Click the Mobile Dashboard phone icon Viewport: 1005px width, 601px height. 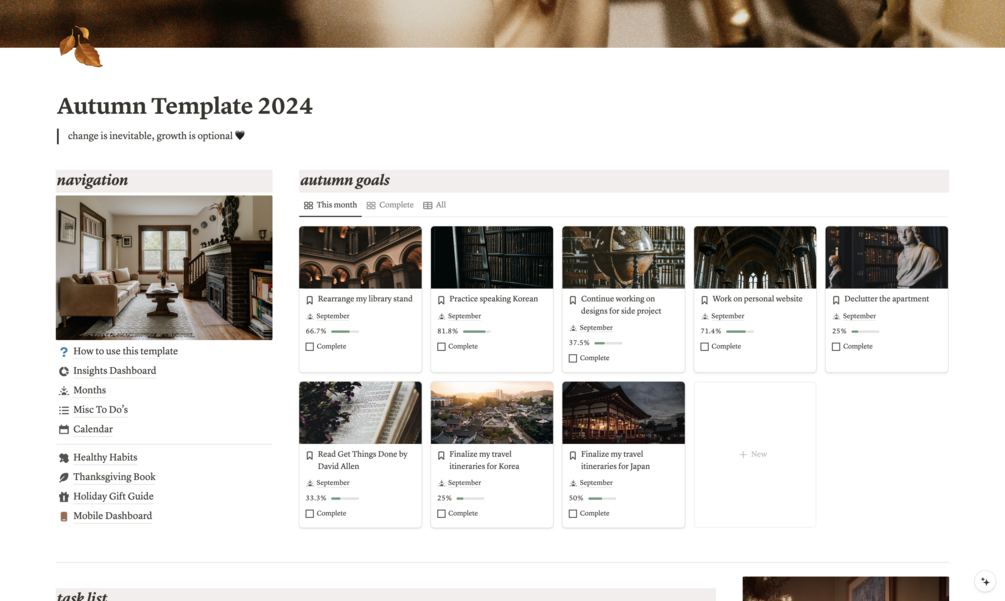(63, 516)
